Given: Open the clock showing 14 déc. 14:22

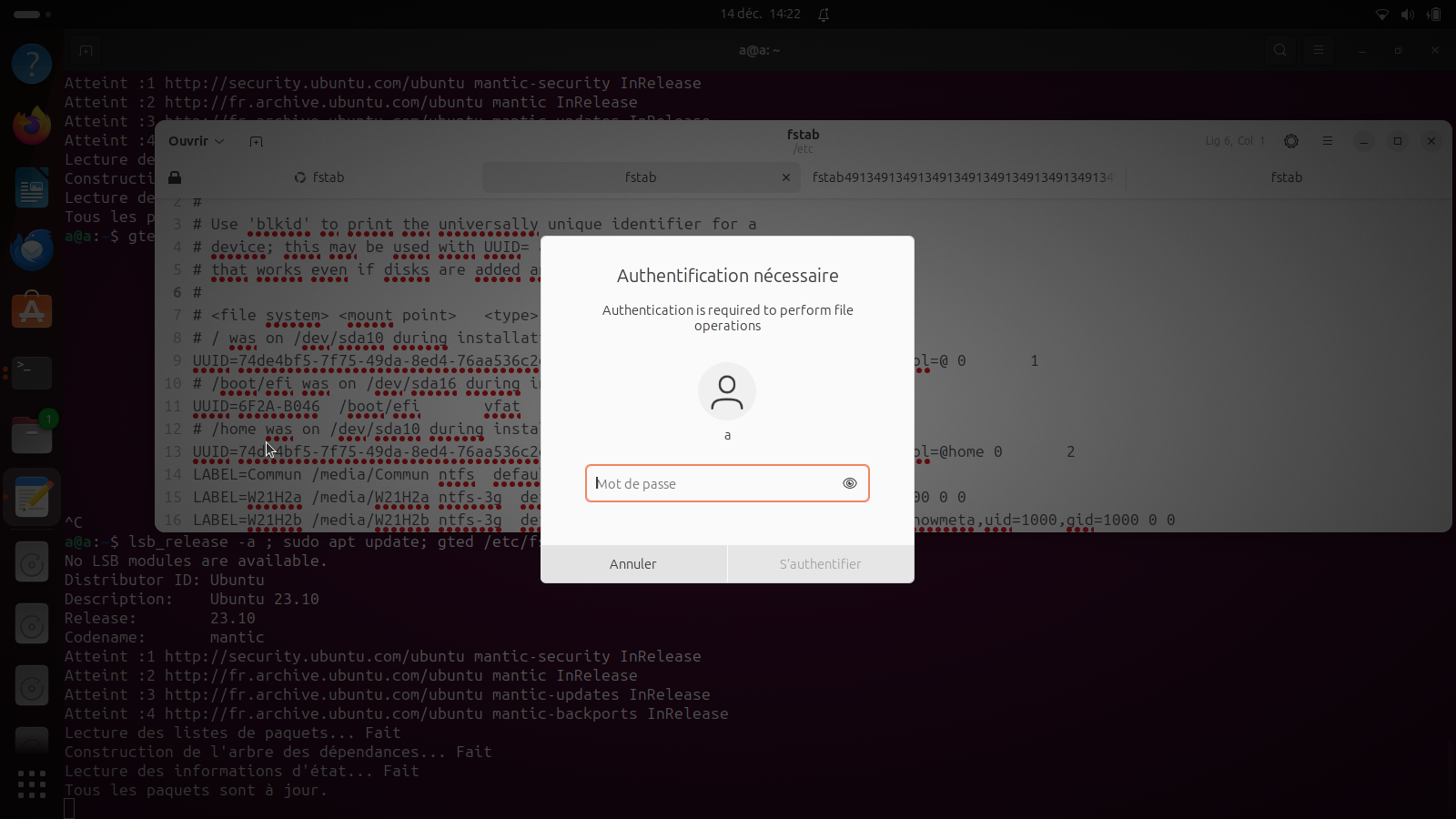Looking at the screenshot, I should coord(760,14).
